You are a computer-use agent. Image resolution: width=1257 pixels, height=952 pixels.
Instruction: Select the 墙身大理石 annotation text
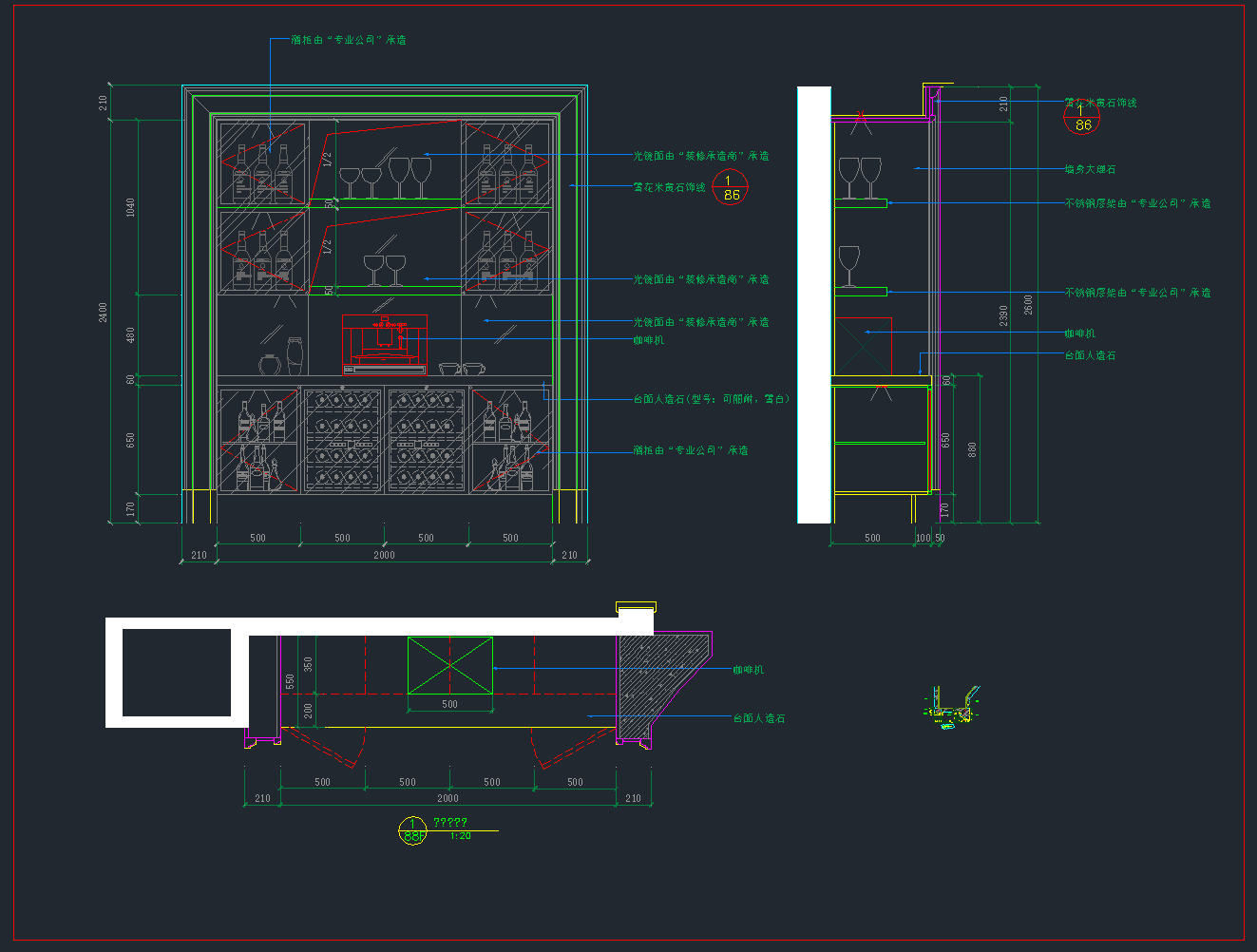(x=1090, y=169)
